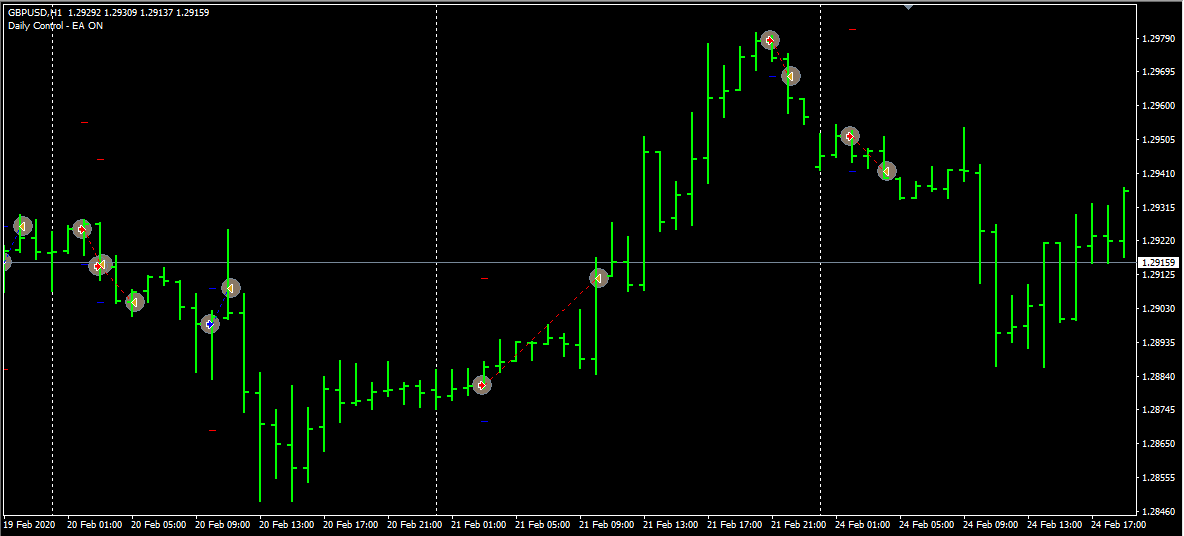Viewport: 1184px width, 536px height.
Task: Click the '21 Feb 21:00' time label
Action: [797, 524]
